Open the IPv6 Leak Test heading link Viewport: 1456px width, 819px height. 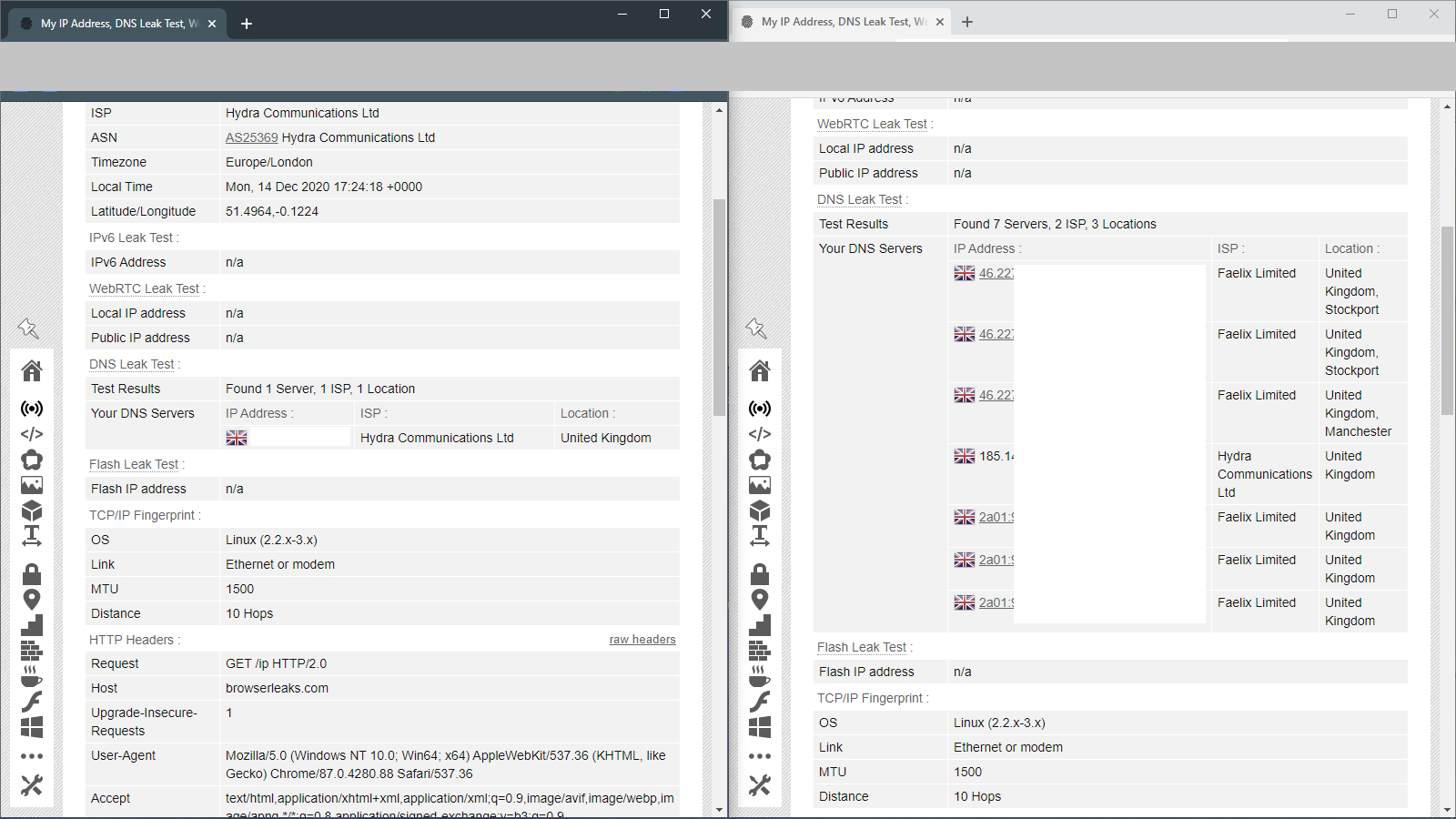coord(131,238)
